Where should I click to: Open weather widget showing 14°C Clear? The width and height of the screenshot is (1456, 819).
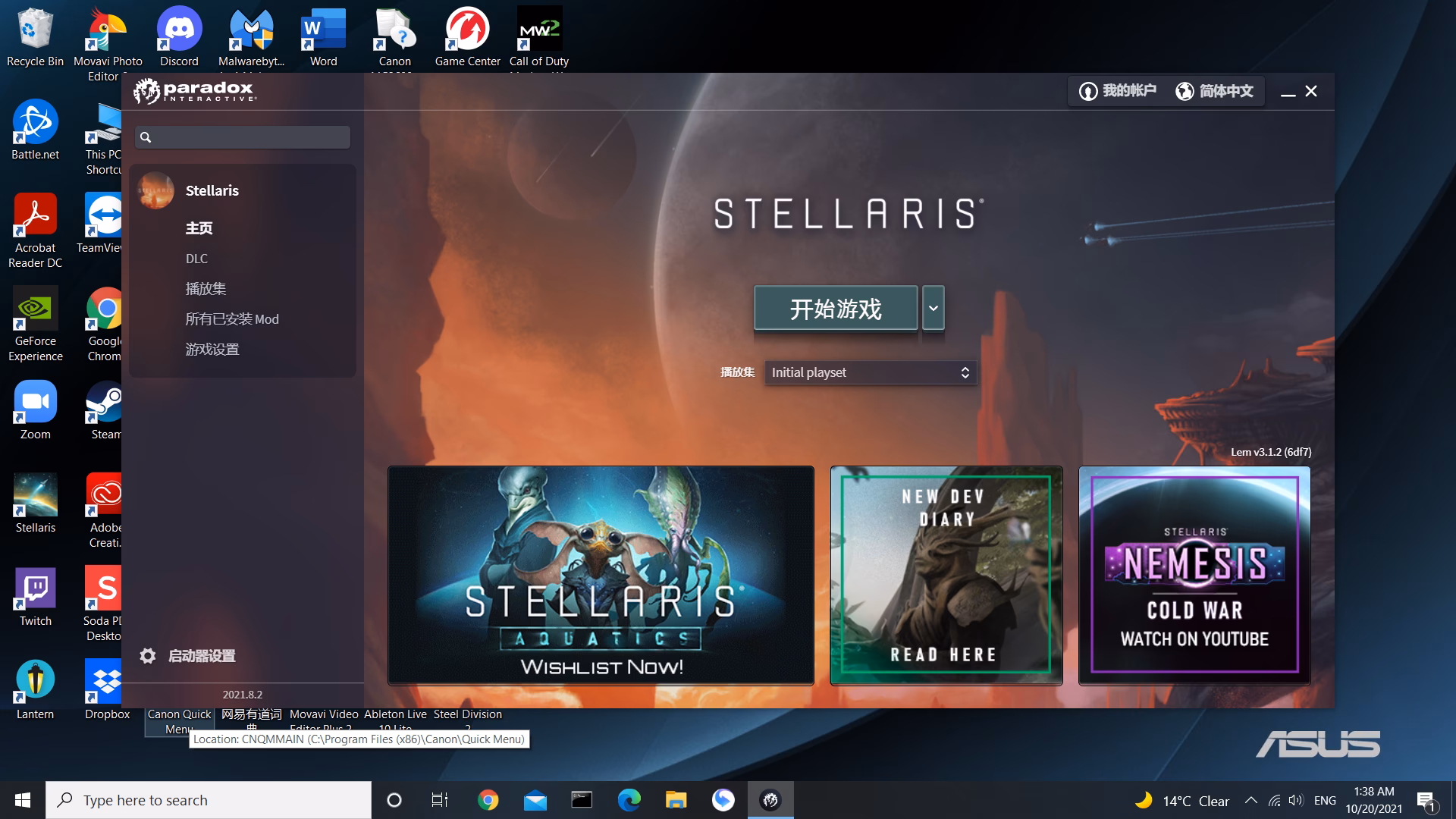pyautogui.click(x=1181, y=800)
